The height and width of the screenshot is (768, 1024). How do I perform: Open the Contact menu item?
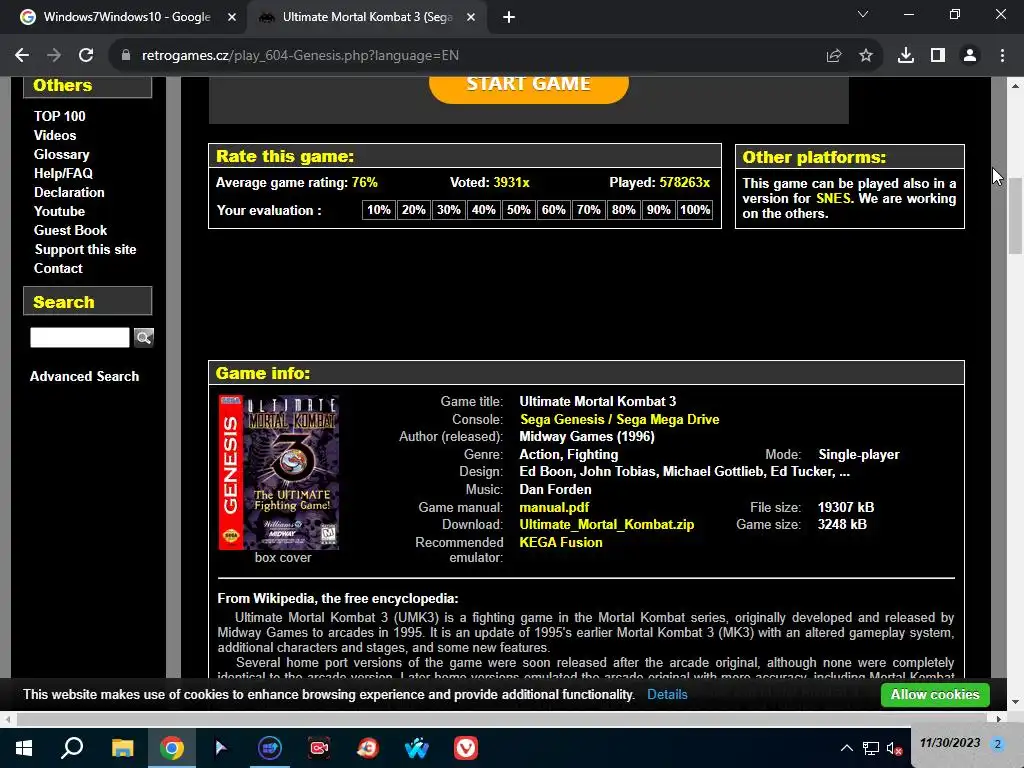click(58, 268)
